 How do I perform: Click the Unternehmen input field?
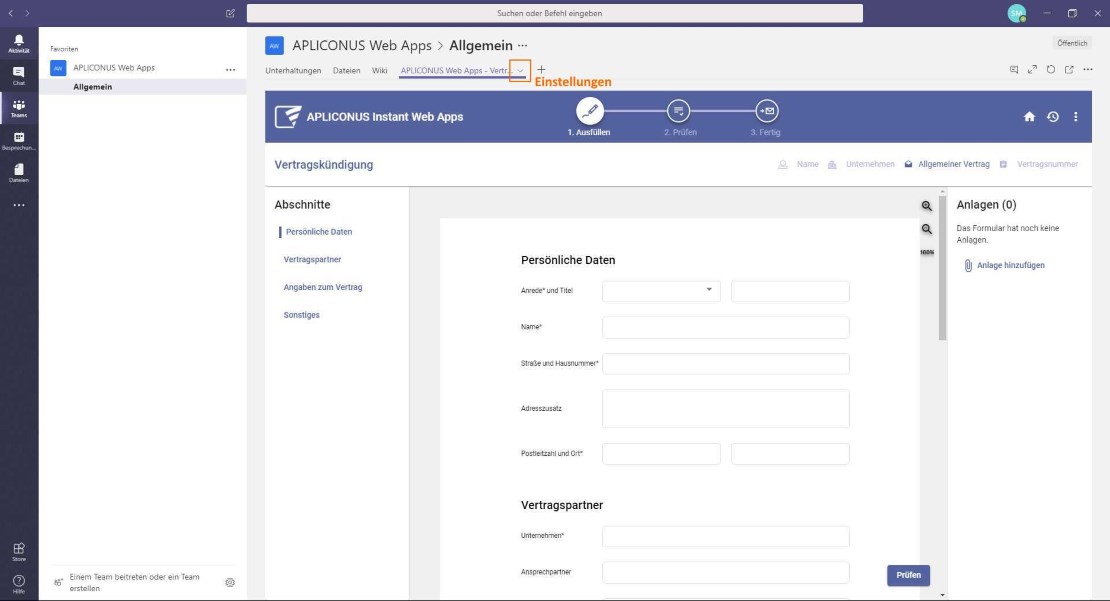coord(726,536)
